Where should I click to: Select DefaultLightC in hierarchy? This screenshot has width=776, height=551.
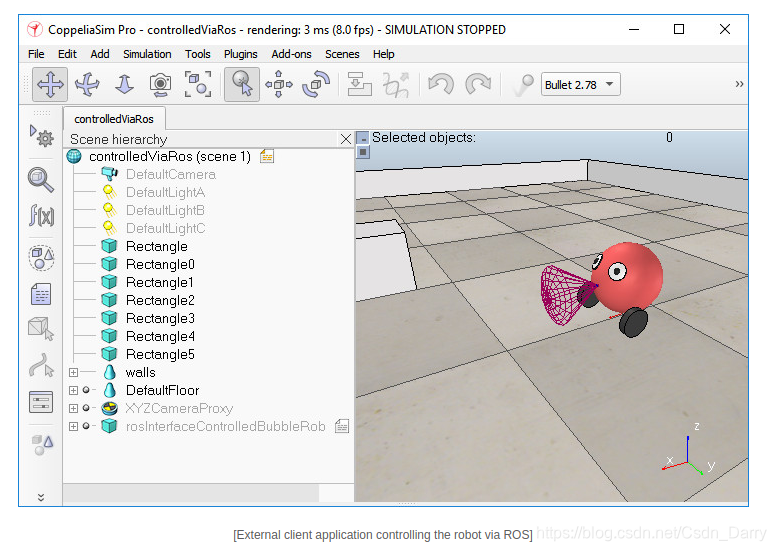(x=165, y=228)
